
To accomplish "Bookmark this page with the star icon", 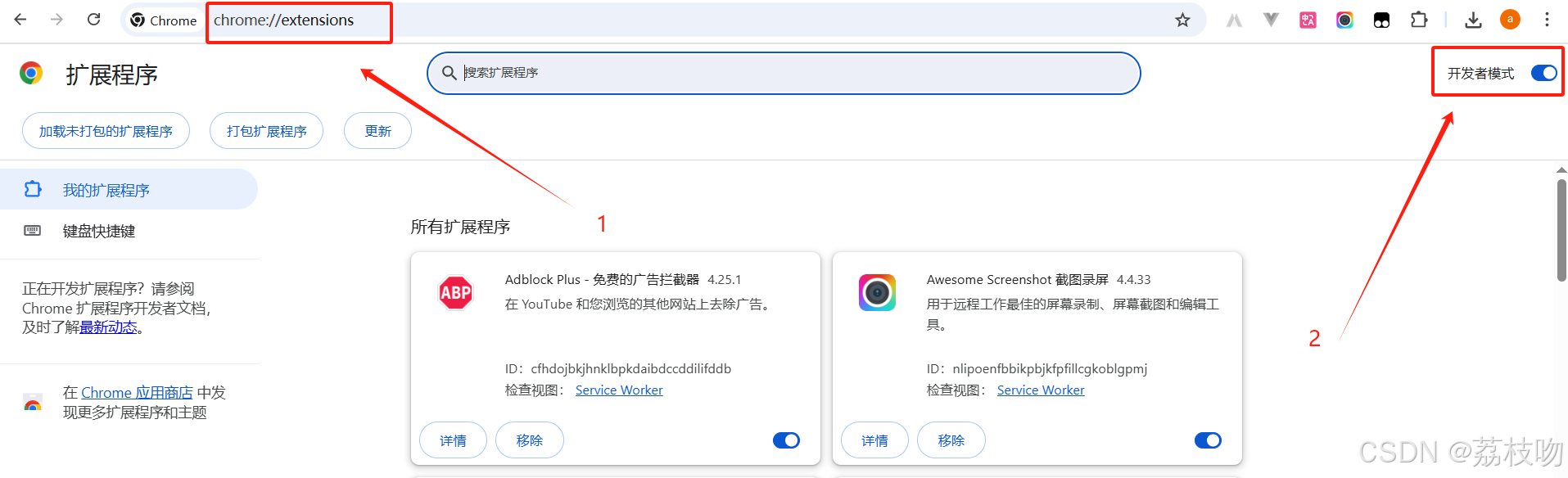I will coord(1182,20).
